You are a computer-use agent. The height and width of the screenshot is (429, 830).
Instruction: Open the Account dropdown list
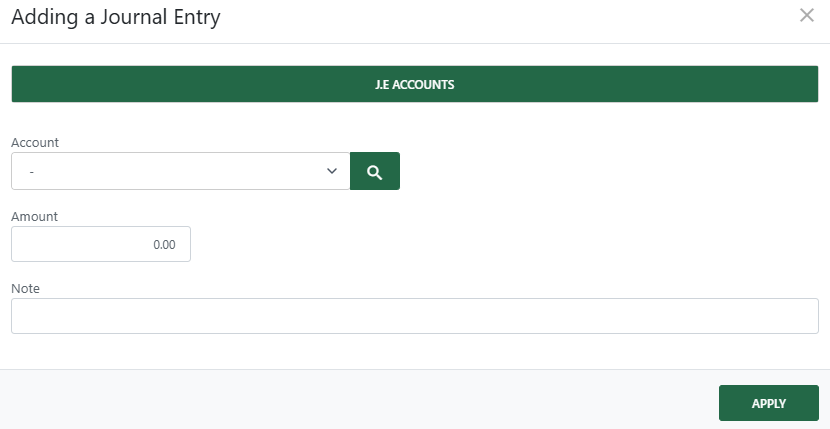pos(180,171)
